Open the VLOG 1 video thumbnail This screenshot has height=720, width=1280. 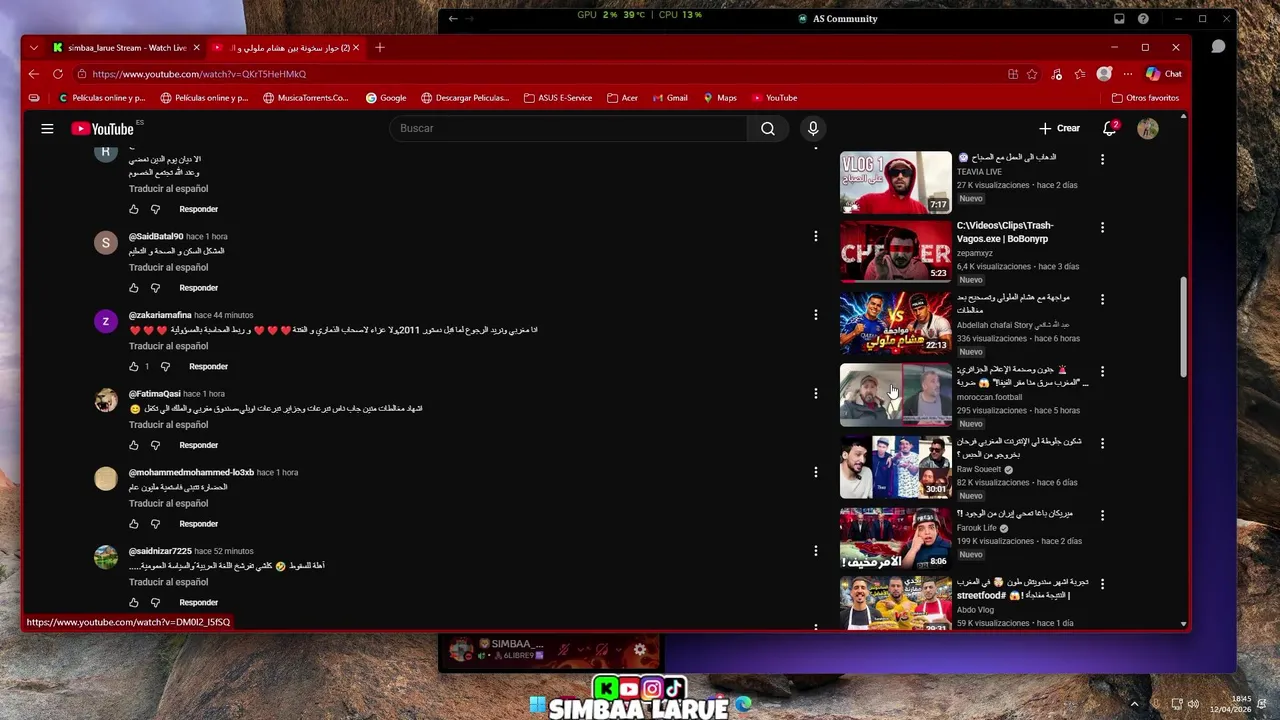point(896,182)
